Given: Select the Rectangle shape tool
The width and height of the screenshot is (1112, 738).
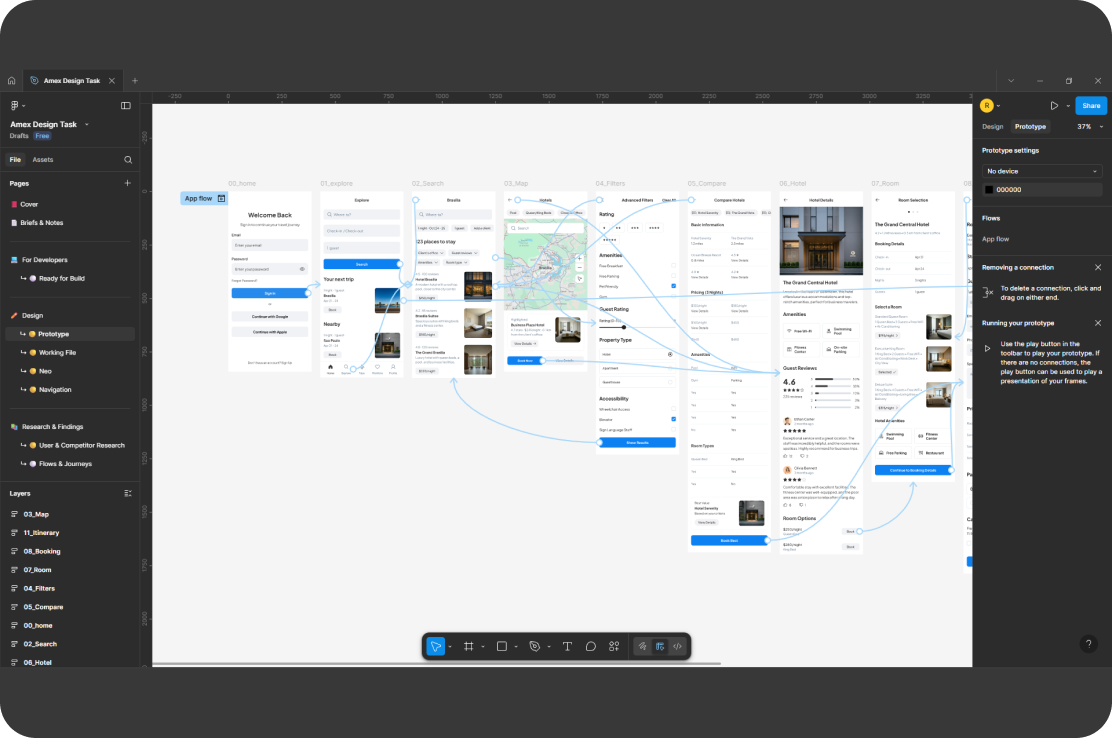Looking at the screenshot, I should pyautogui.click(x=501, y=646).
